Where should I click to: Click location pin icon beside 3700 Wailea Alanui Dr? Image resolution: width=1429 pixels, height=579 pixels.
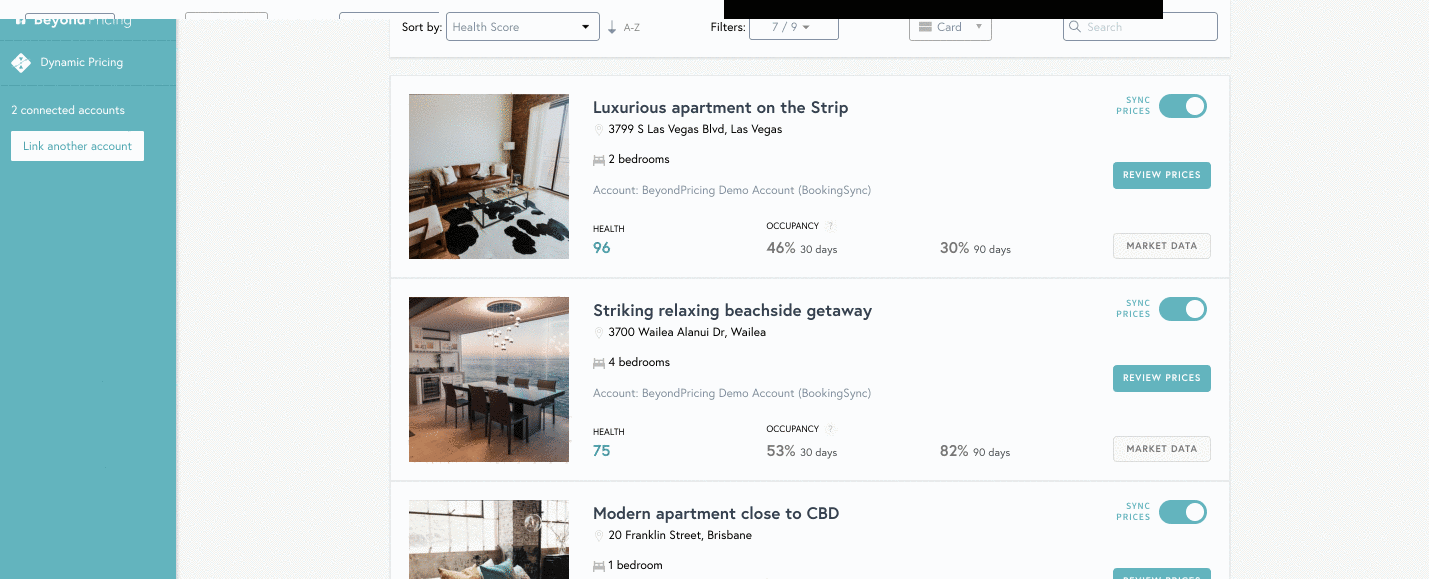tap(599, 333)
